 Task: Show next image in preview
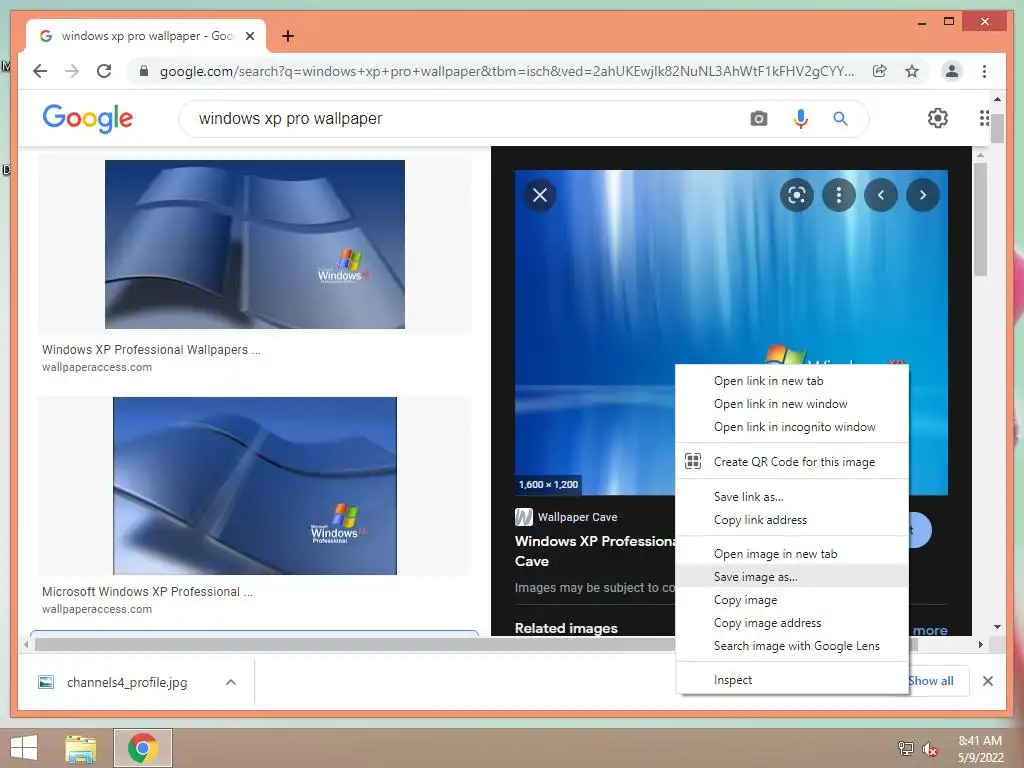click(923, 195)
